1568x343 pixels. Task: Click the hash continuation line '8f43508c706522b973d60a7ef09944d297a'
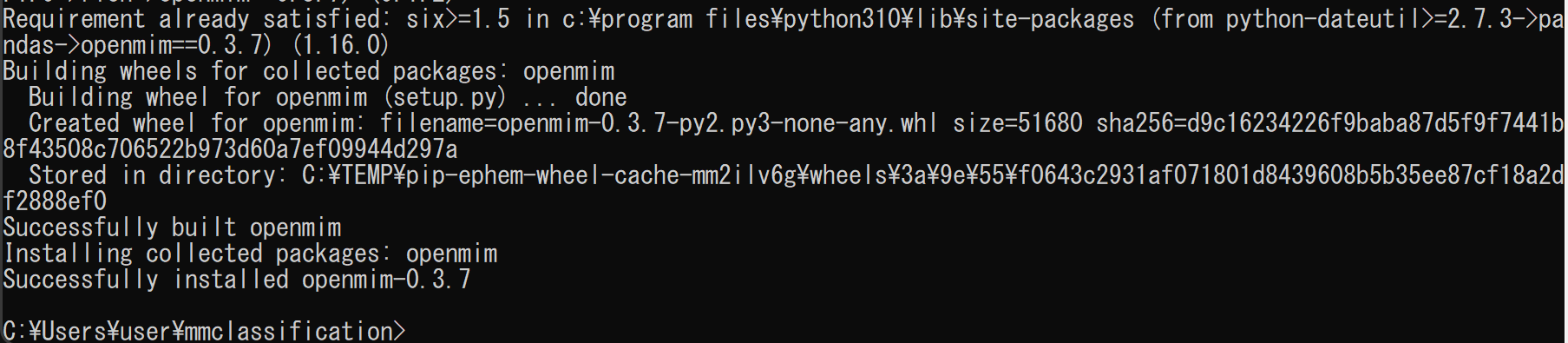230,149
